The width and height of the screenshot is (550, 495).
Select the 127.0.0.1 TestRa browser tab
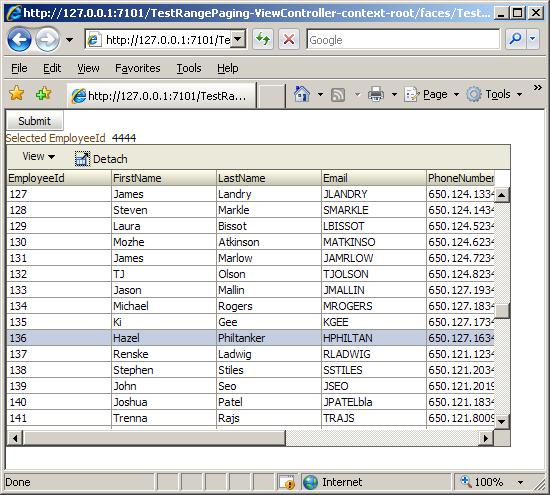pos(161,95)
